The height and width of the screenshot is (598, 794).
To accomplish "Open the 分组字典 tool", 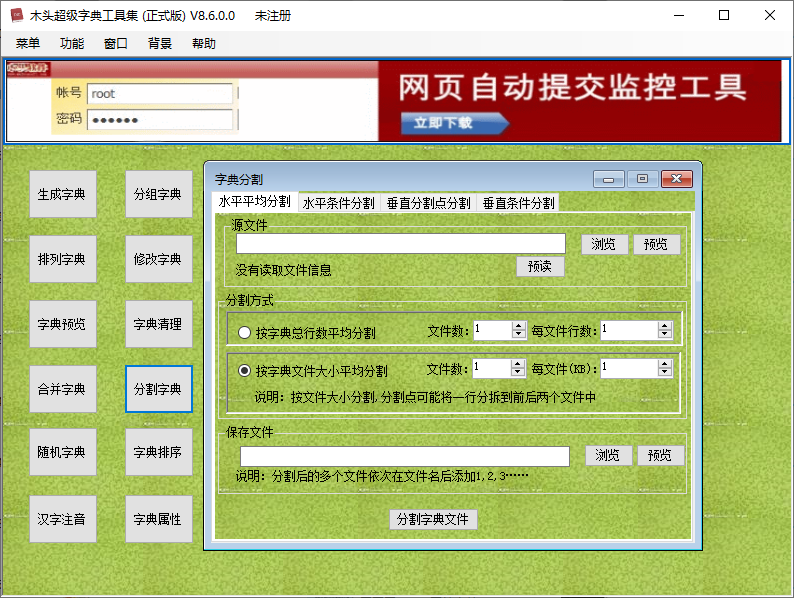I will (x=158, y=194).
